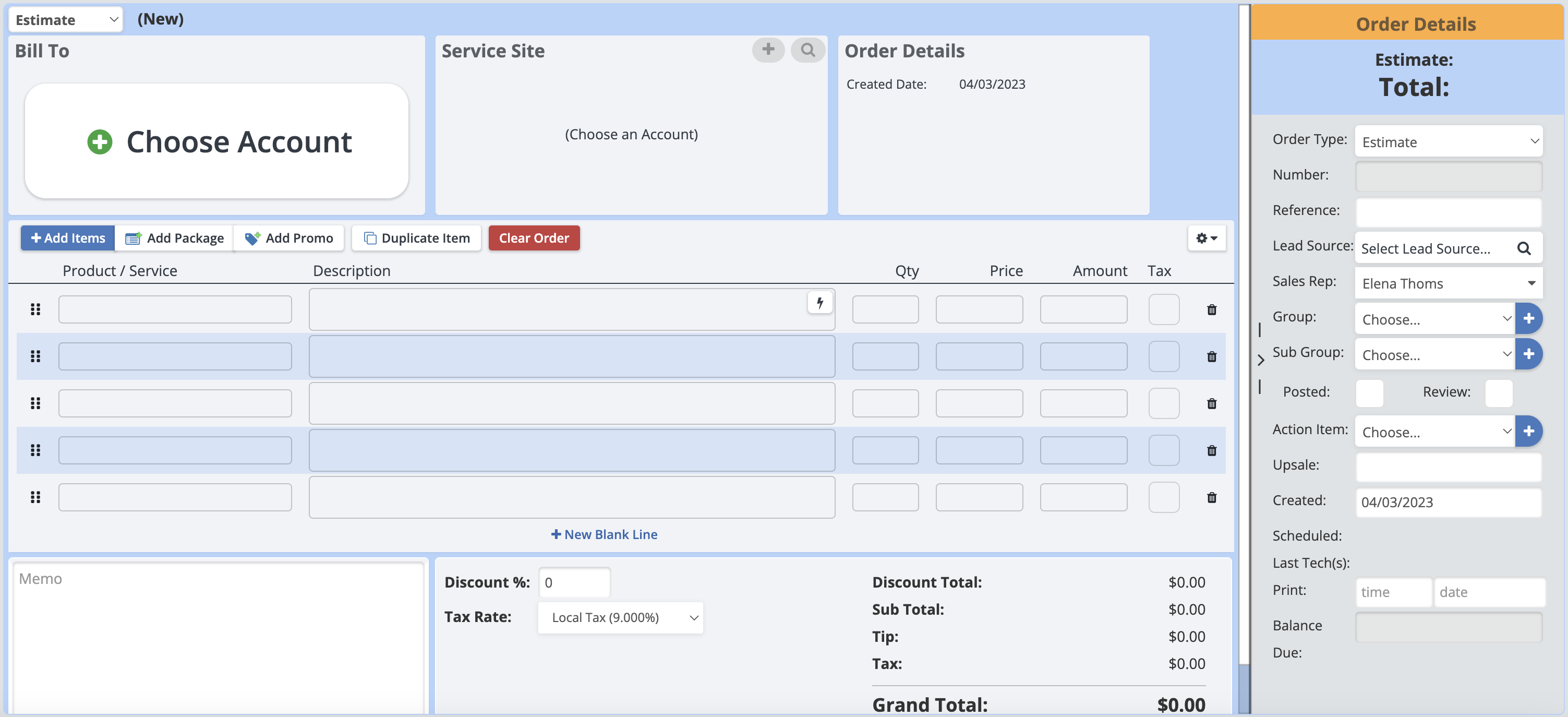The width and height of the screenshot is (1568, 717).
Task: Click the lightning bolt icon in first description field
Action: 819,302
